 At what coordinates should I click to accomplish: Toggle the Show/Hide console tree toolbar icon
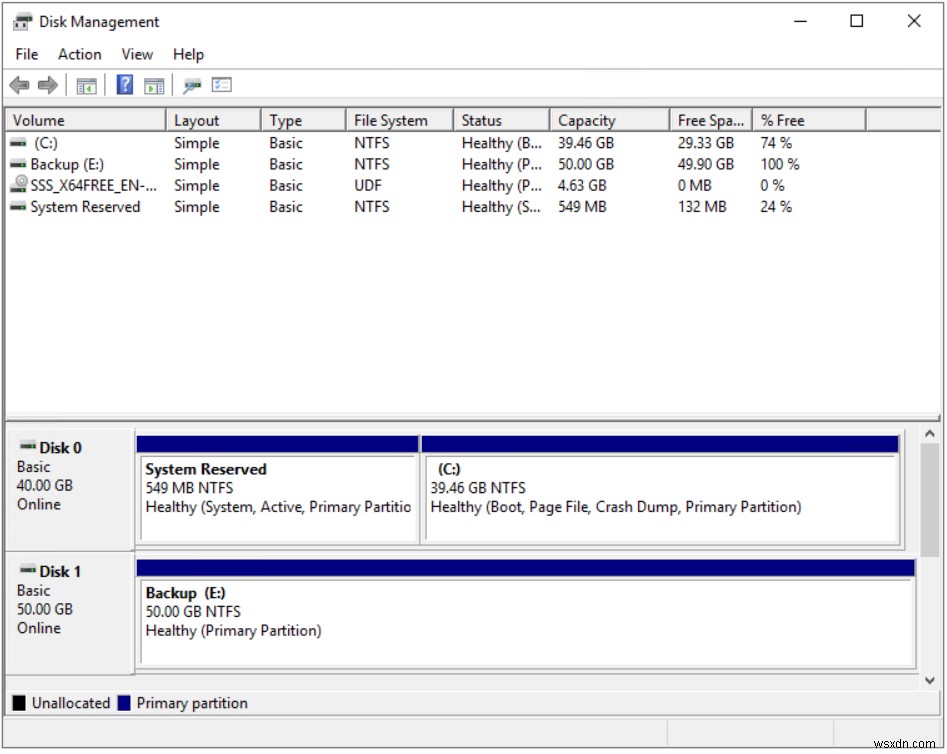86,85
